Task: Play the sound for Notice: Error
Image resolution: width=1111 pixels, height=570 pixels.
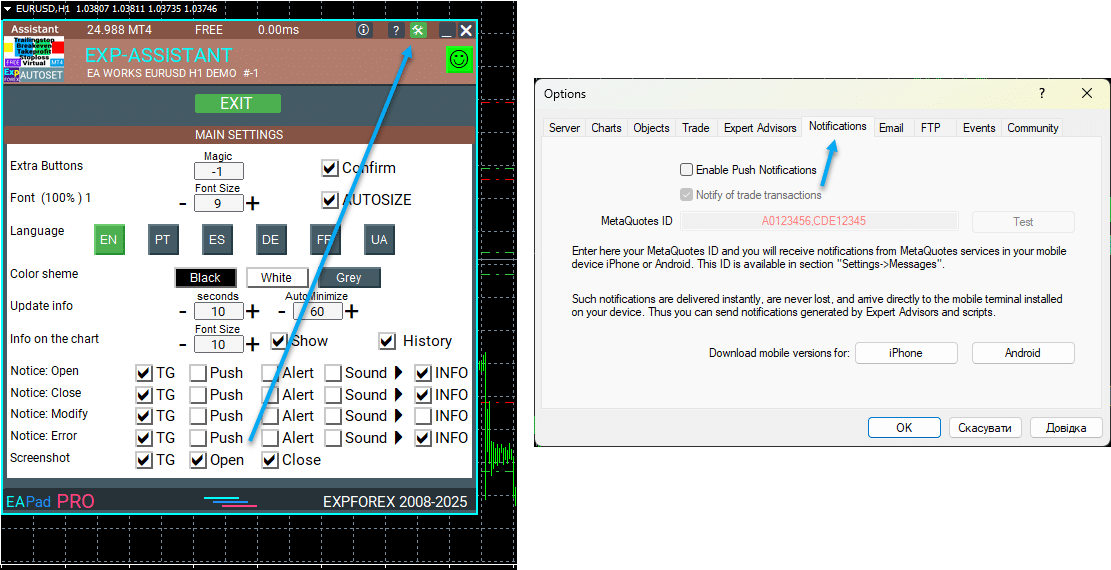Action: [x=399, y=438]
